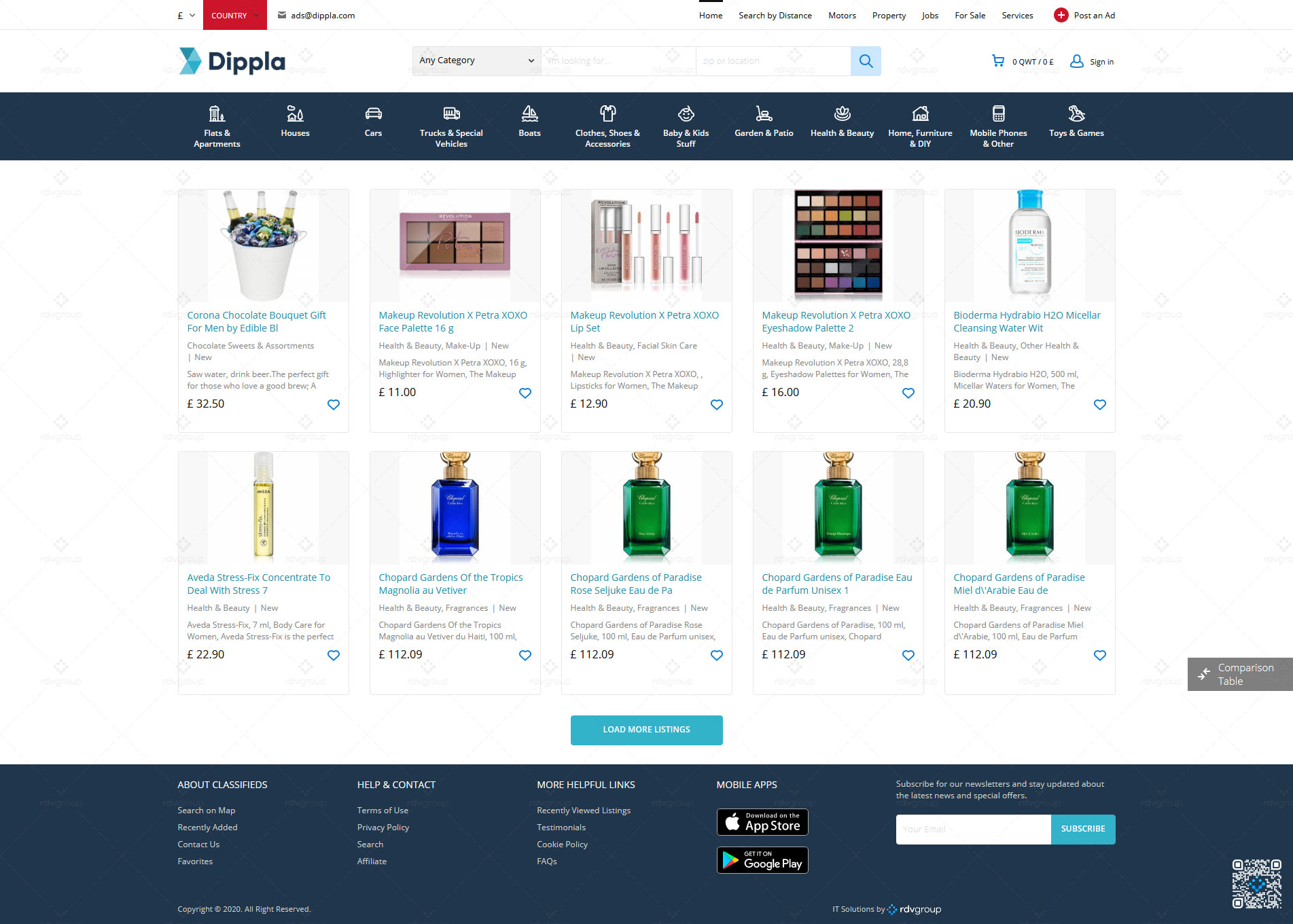Open the Boats category icon
The image size is (1293, 924).
click(529, 113)
